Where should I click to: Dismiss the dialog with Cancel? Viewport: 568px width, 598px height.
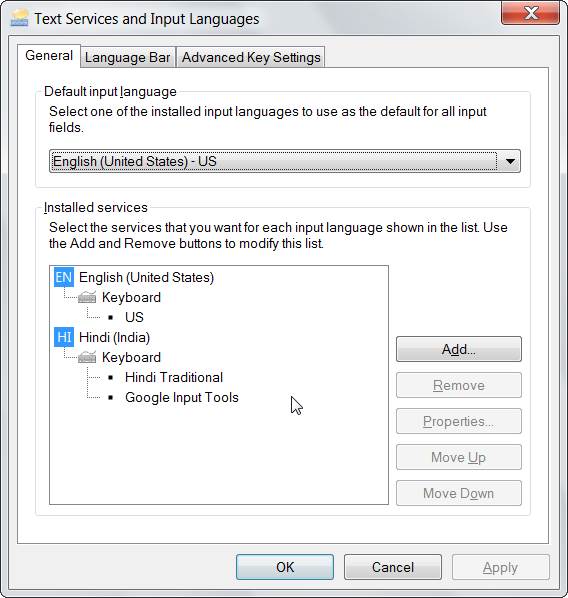(x=393, y=567)
